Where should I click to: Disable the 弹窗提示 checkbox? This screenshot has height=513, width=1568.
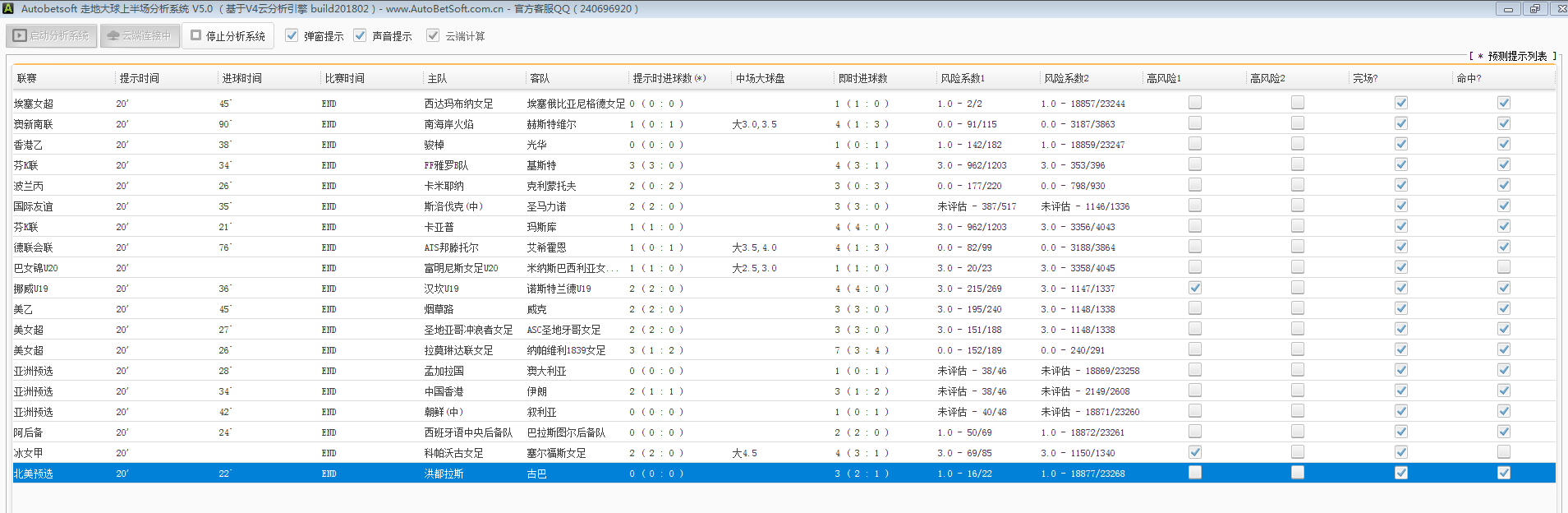pyautogui.click(x=292, y=35)
